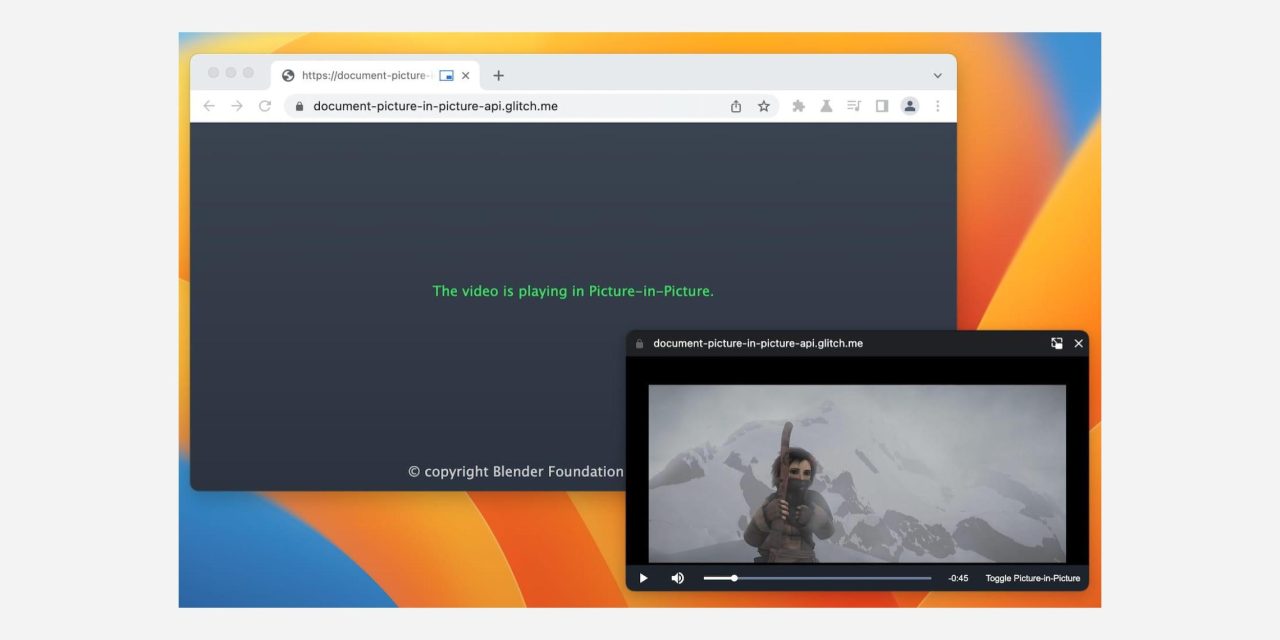
Task: Click the video progress slider
Action: [817, 578]
